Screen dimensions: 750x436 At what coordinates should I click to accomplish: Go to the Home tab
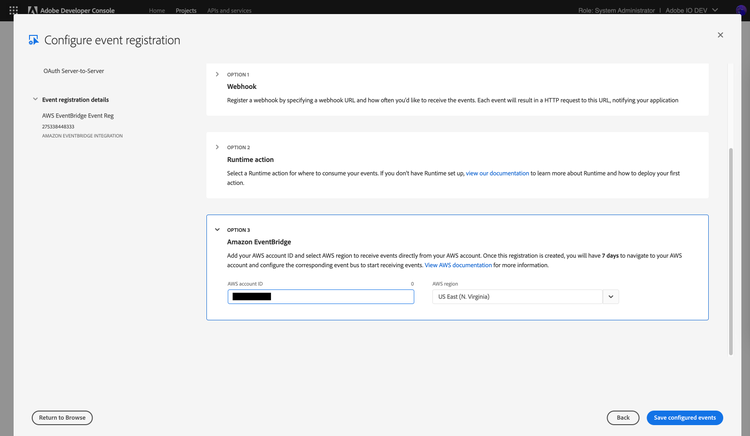157,10
